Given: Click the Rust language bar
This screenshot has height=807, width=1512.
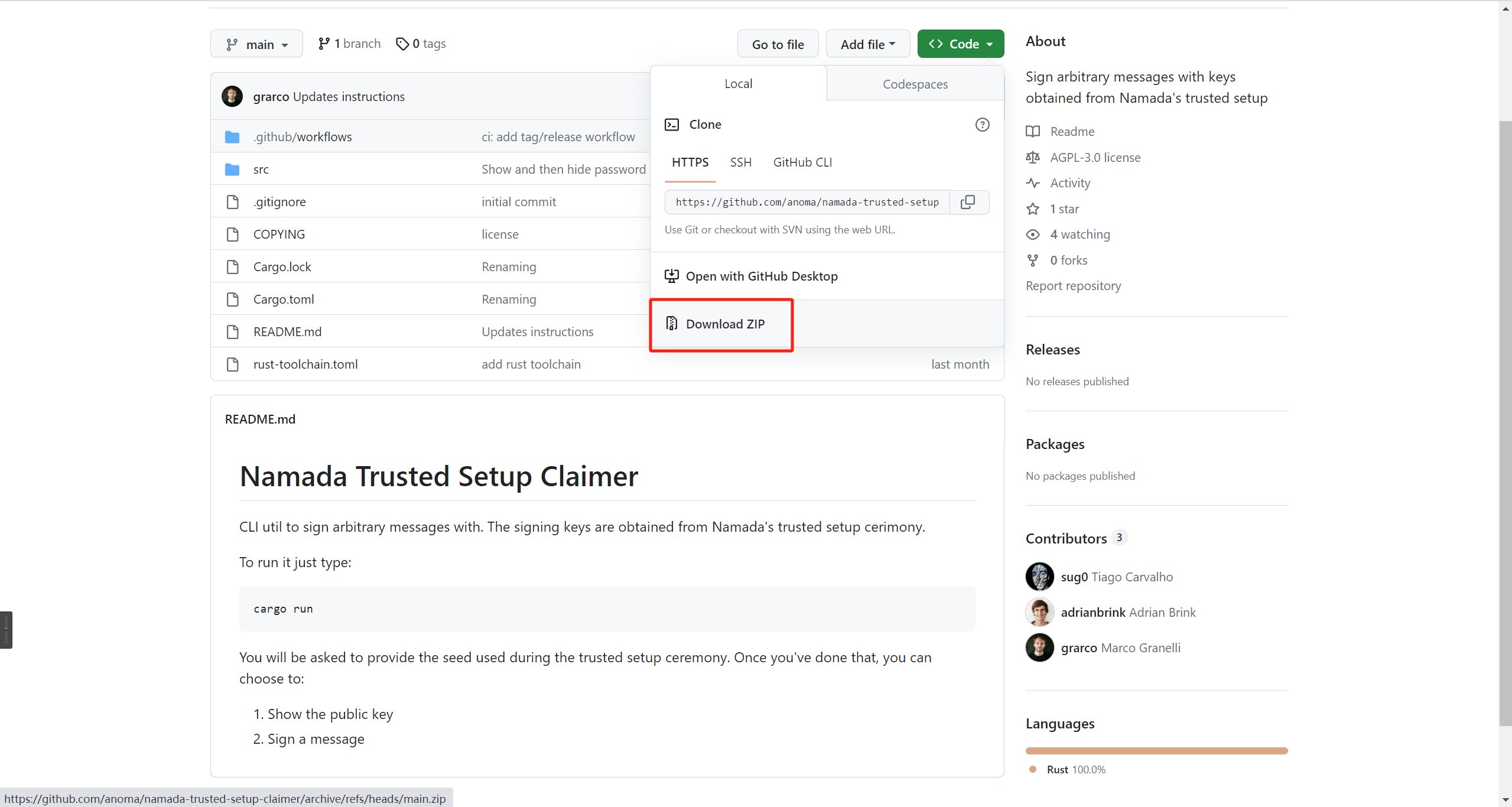Looking at the screenshot, I should pyautogui.click(x=1156, y=751).
